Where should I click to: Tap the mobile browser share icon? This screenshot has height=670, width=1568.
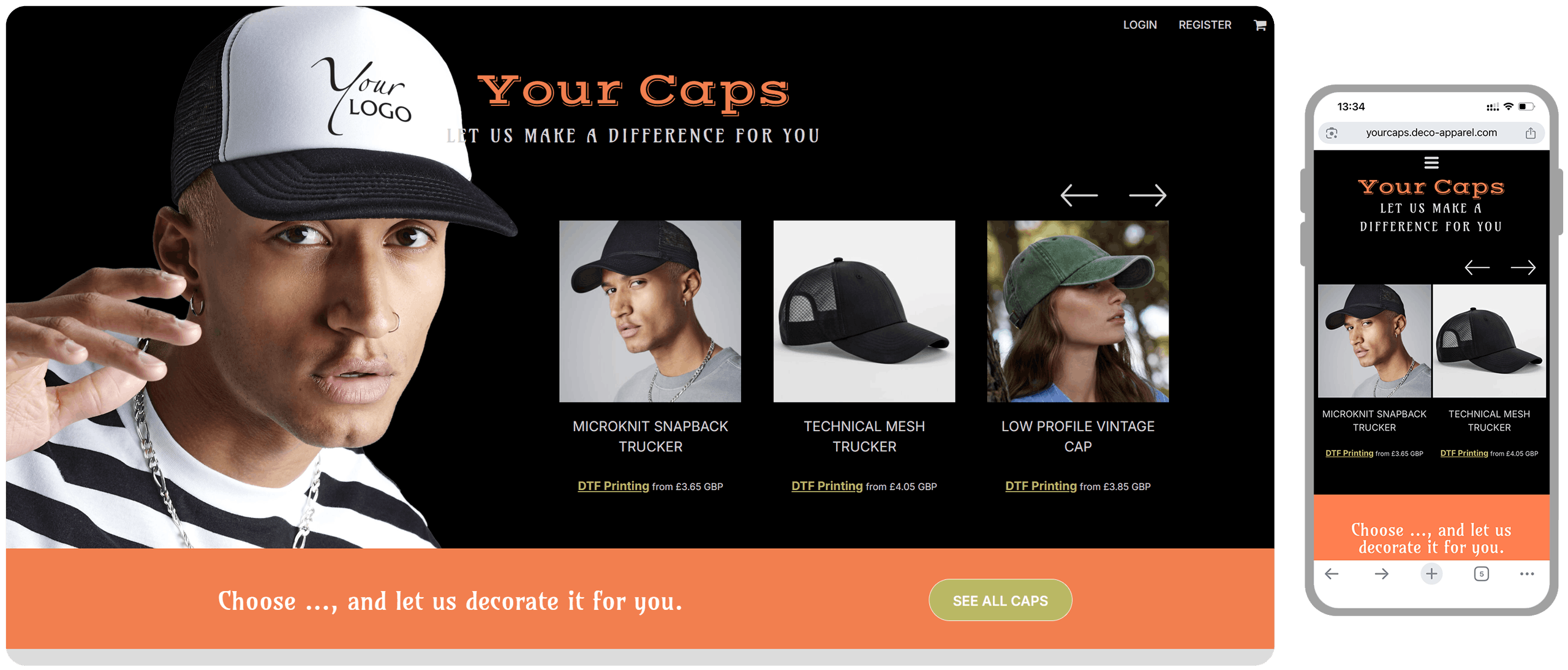[x=1530, y=133]
